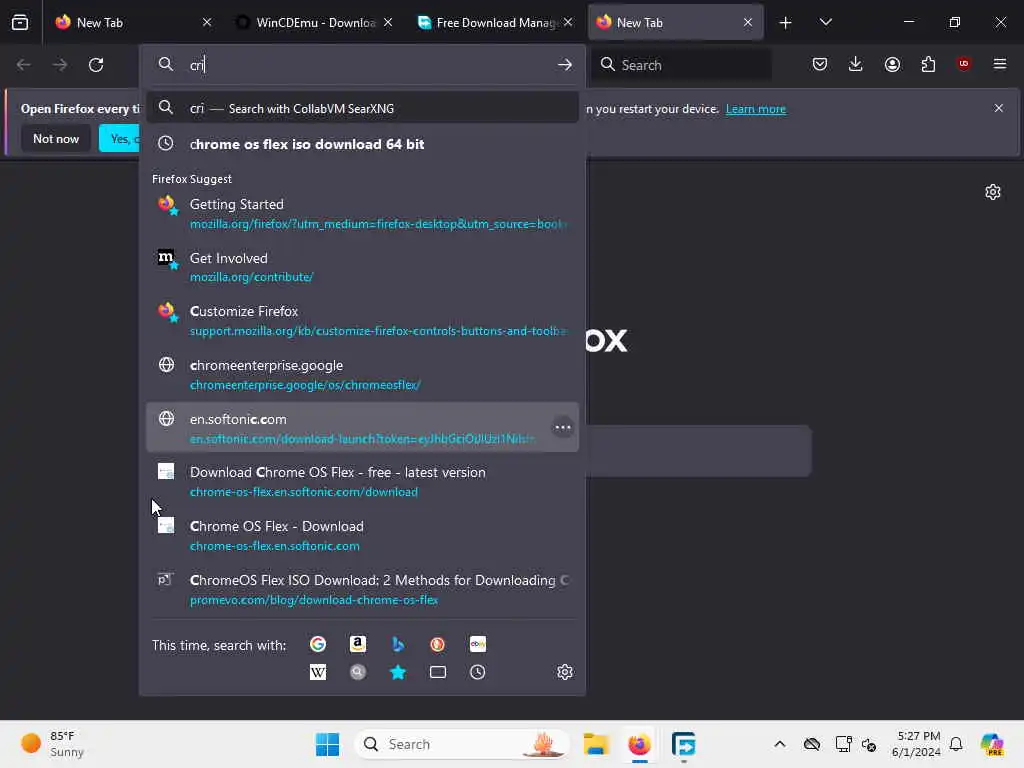Open the Customize Firefox suggestion
The width and height of the screenshot is (1024, 768).
pos(362,321)
